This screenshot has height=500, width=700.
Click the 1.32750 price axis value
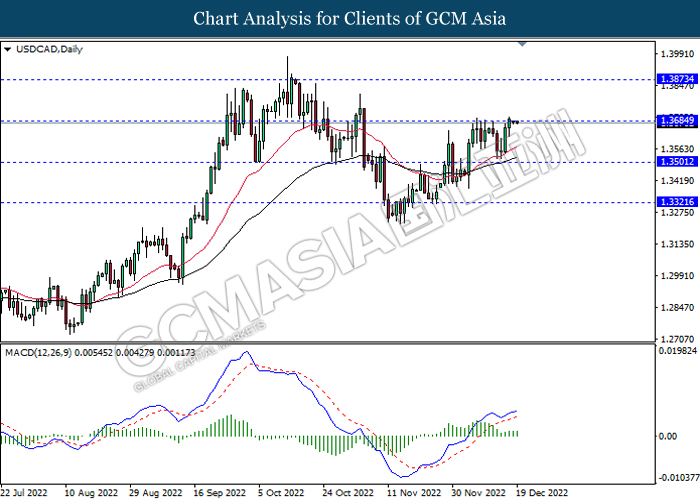[677, 212]
